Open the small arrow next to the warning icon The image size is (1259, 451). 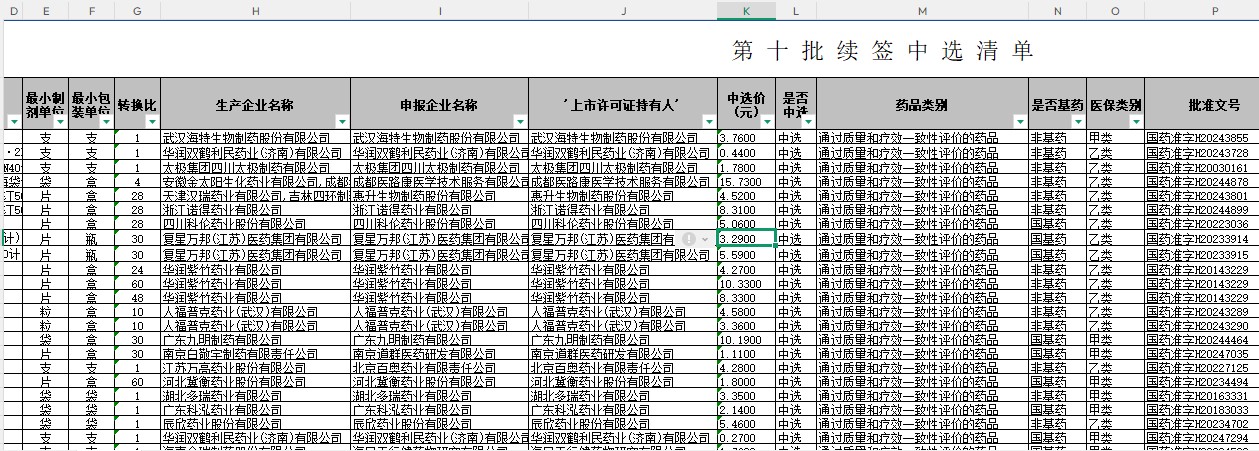[705, 239]
